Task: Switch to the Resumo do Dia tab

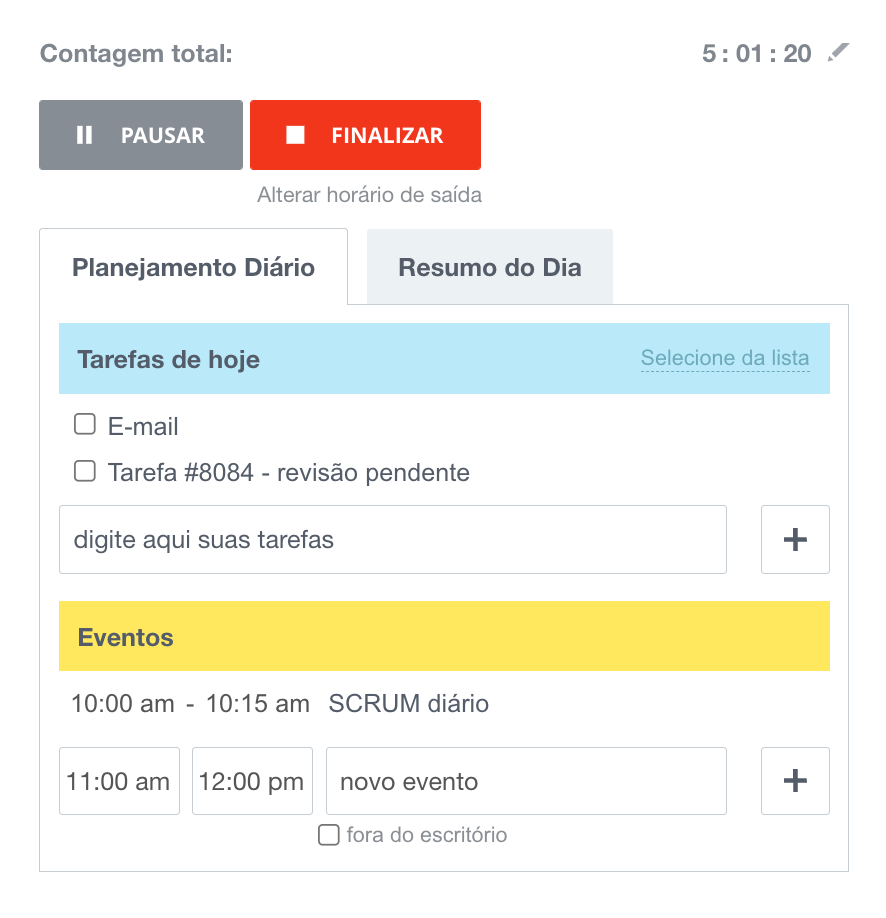Action: coord(489,266)
